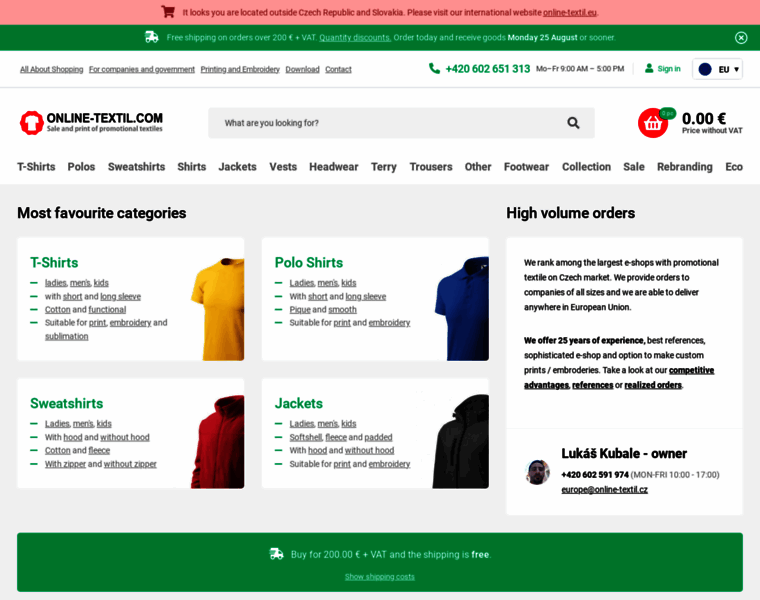
Task: Open the Eco navigation menu
Action: pos(734,167)
